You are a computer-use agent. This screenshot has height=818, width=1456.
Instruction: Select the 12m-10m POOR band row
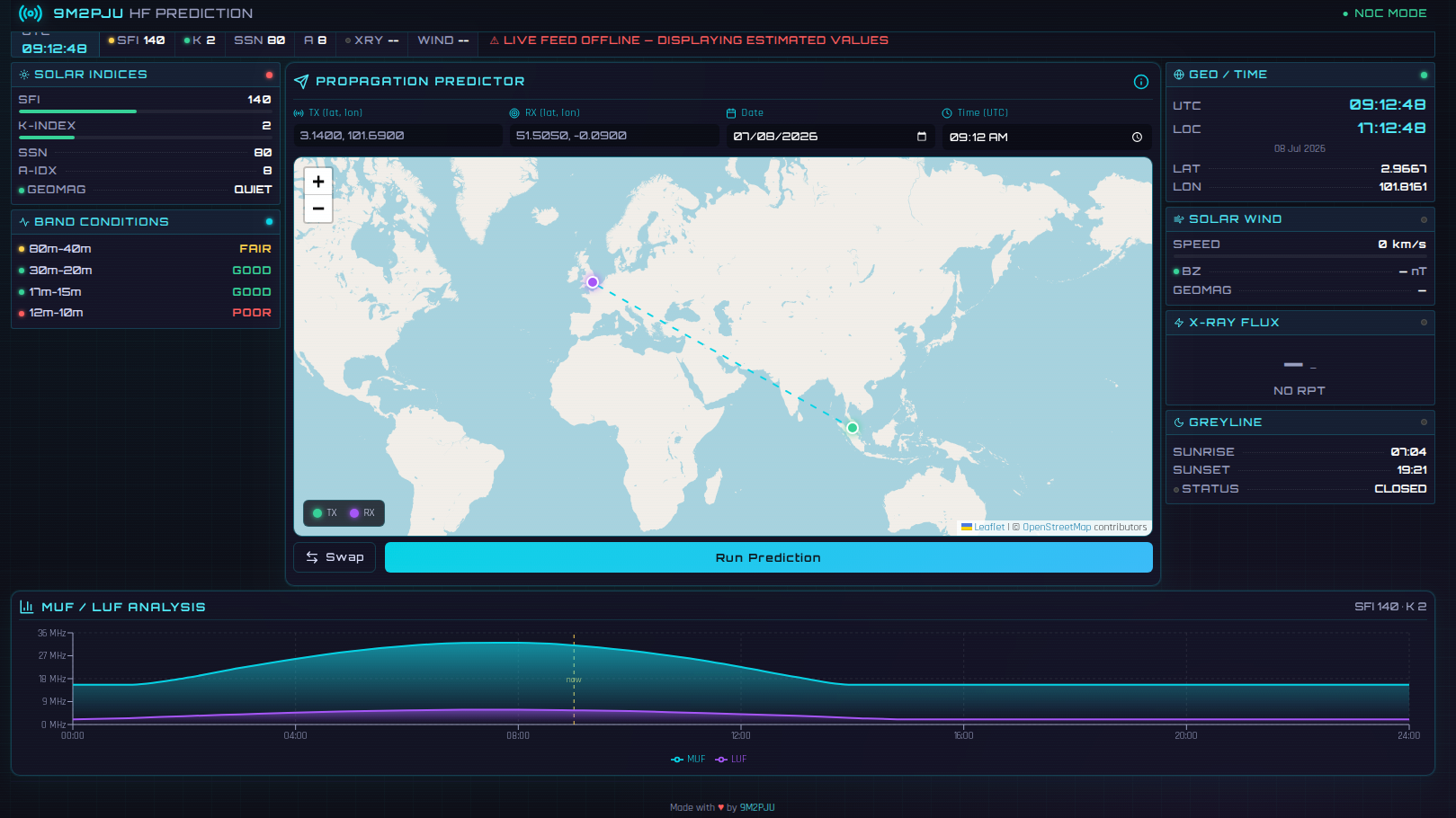(145, 313)
